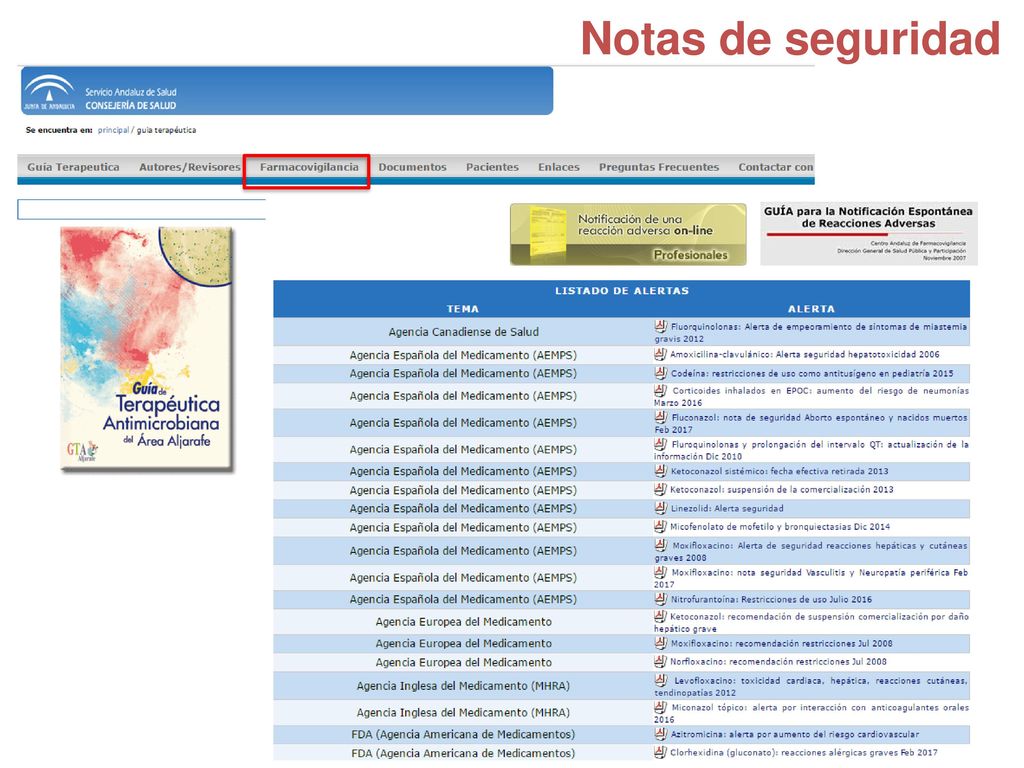
Task: Switch to Autores/Revisores tab
Action: tap(189, 167)
